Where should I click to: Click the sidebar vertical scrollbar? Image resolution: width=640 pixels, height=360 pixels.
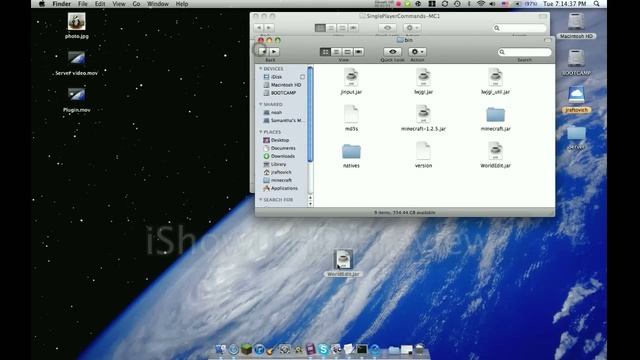[x=310, y=114]
